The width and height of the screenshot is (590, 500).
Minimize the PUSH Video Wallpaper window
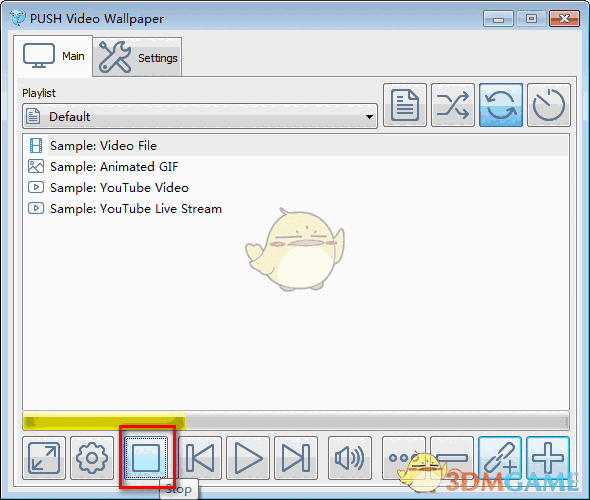tap(499, 19)
